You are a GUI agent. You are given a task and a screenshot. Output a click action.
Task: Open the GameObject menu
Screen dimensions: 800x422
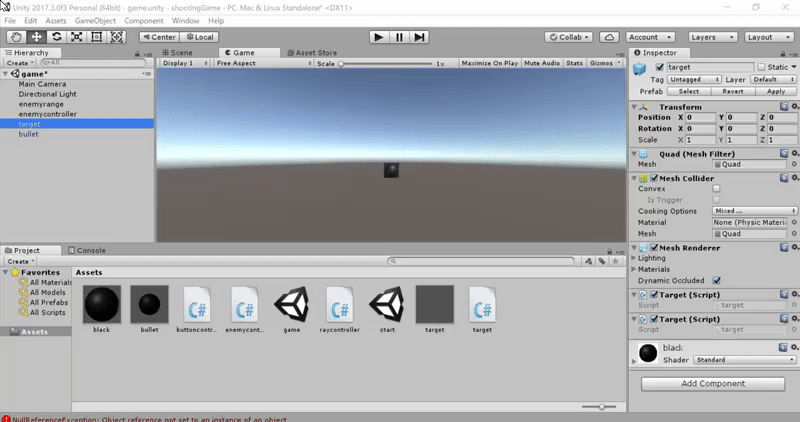click(x=95, y=21)
